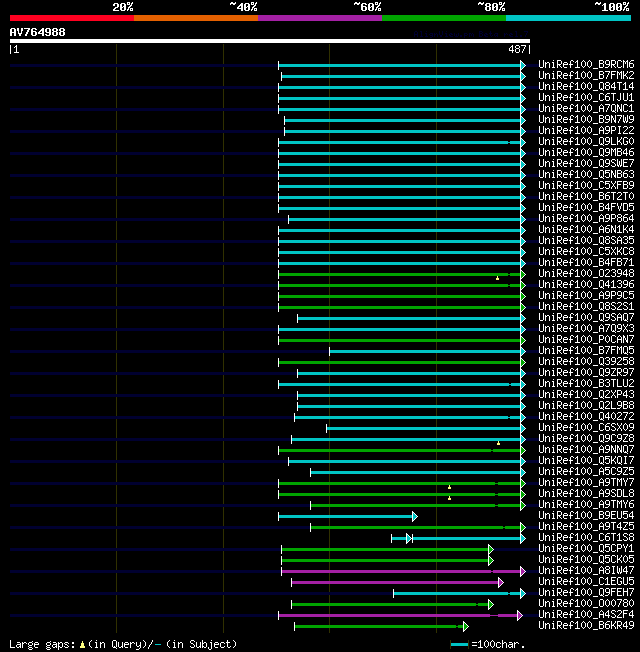Select the UniRef100_Q8SA35 label

[x=586, y=240]
